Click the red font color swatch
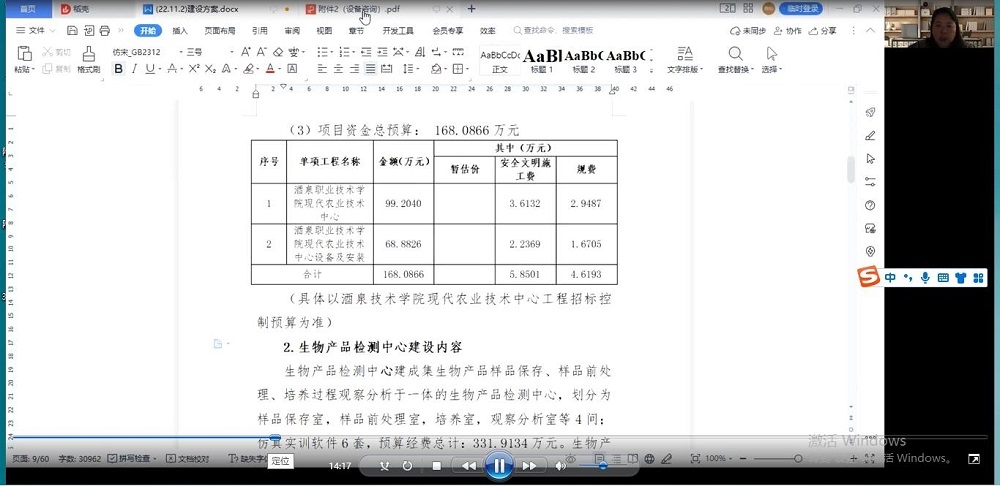This screenshot has height=486, width=1000. 270,69
